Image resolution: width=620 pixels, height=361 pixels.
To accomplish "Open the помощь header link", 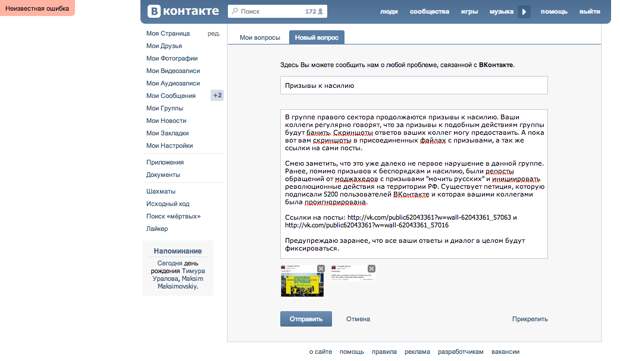I will coord(554,11).
